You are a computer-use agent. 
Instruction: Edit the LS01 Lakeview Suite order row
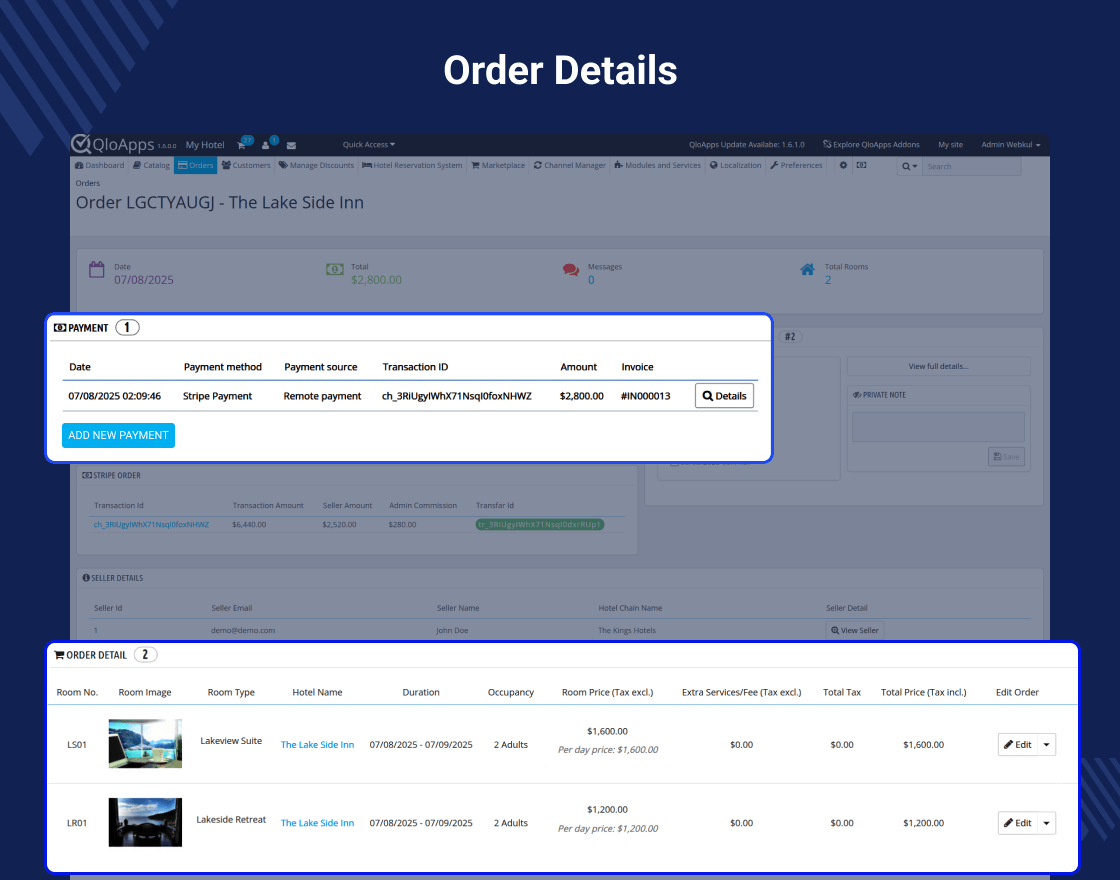[1017, 744]
